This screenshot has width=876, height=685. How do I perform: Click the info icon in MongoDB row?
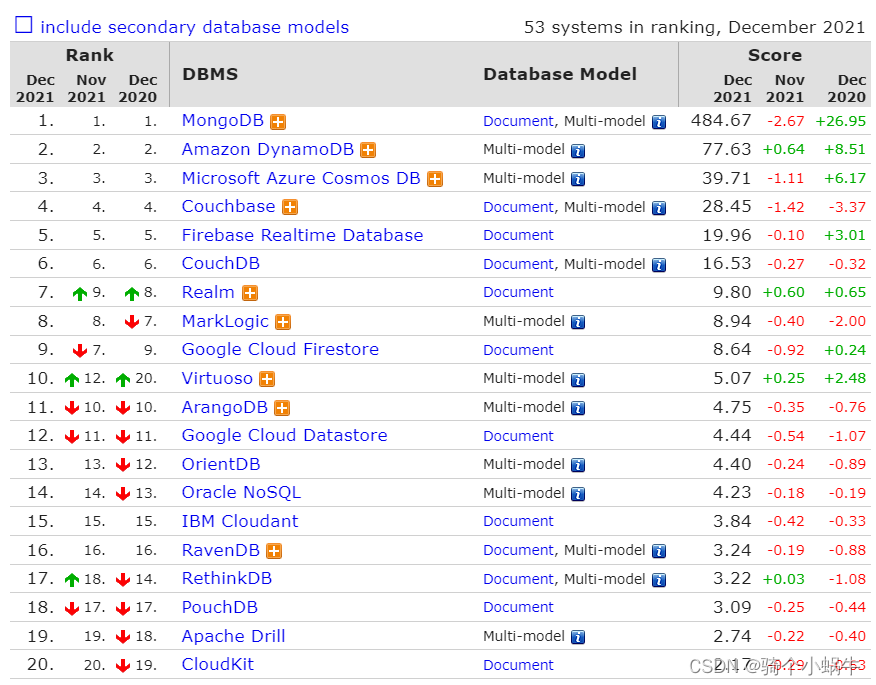coord(659,122)
